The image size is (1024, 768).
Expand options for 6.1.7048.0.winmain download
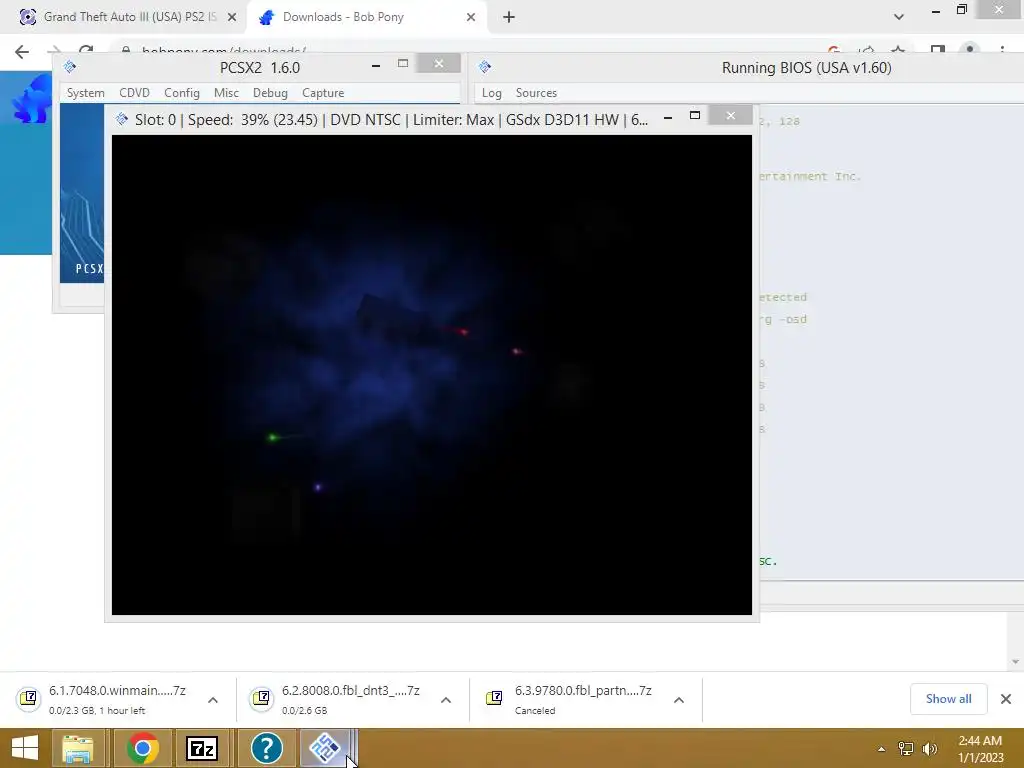pos(213,700)
